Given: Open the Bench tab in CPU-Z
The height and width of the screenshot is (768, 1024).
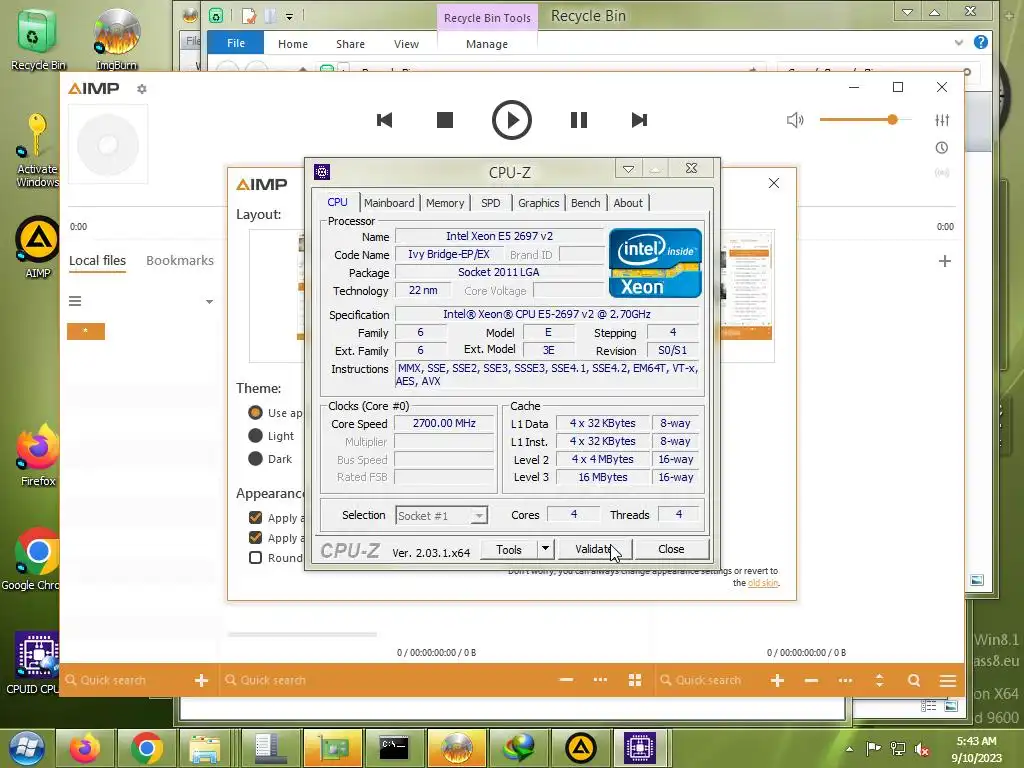Looking at the screenshot, I should click(585, 203).
